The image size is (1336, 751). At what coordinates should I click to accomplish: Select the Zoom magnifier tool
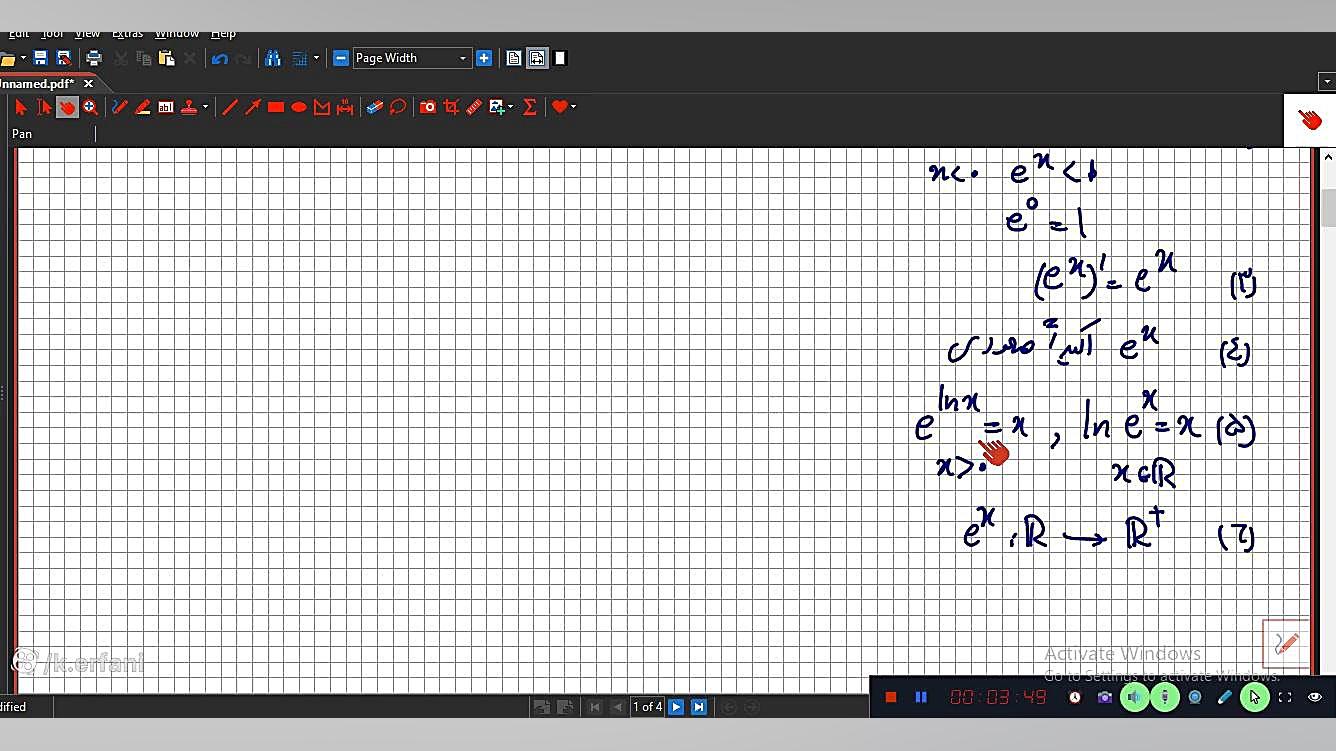click(x=90, y=107)
